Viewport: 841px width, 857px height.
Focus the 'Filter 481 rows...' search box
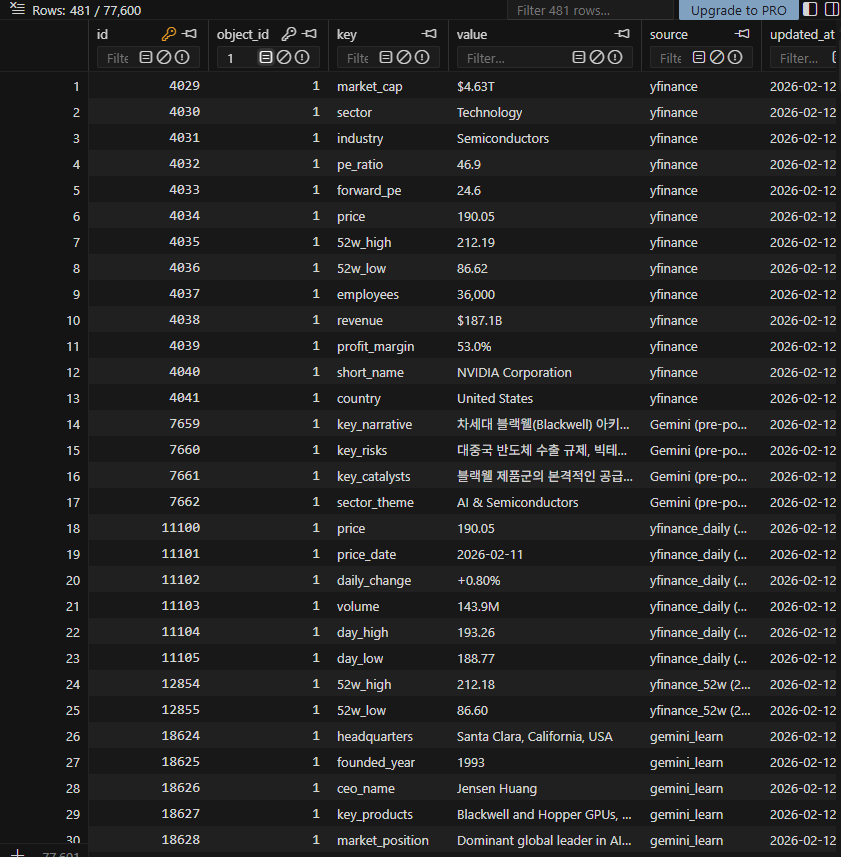point(590,10)
